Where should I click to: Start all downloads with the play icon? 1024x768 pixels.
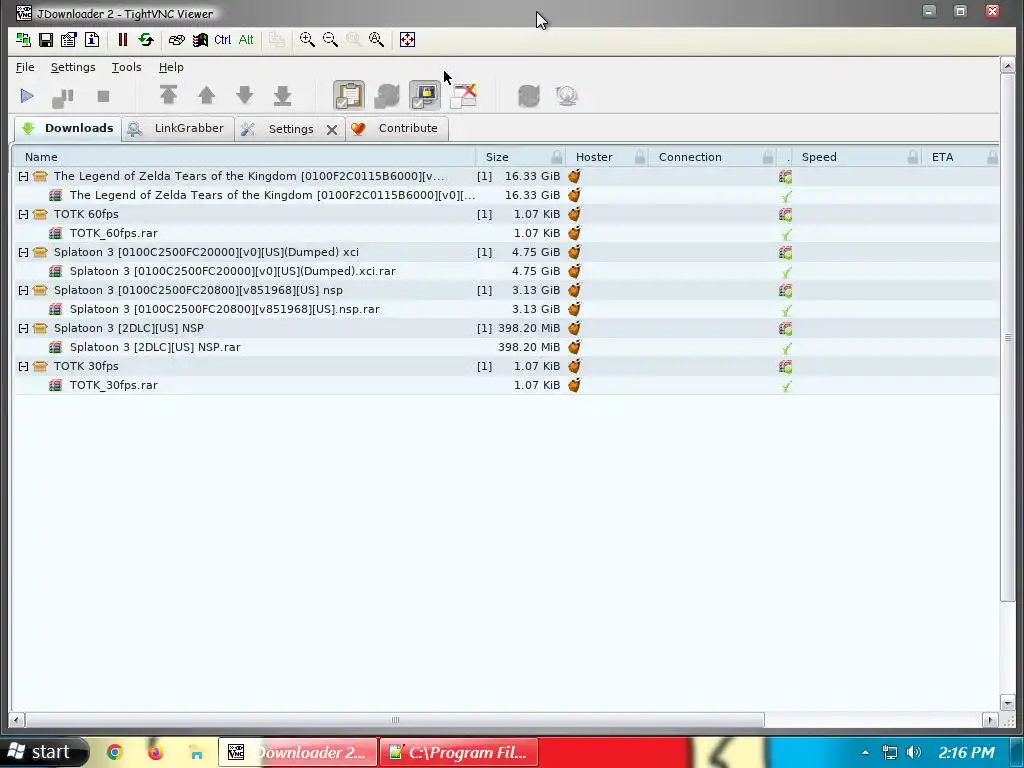(27, 97)
